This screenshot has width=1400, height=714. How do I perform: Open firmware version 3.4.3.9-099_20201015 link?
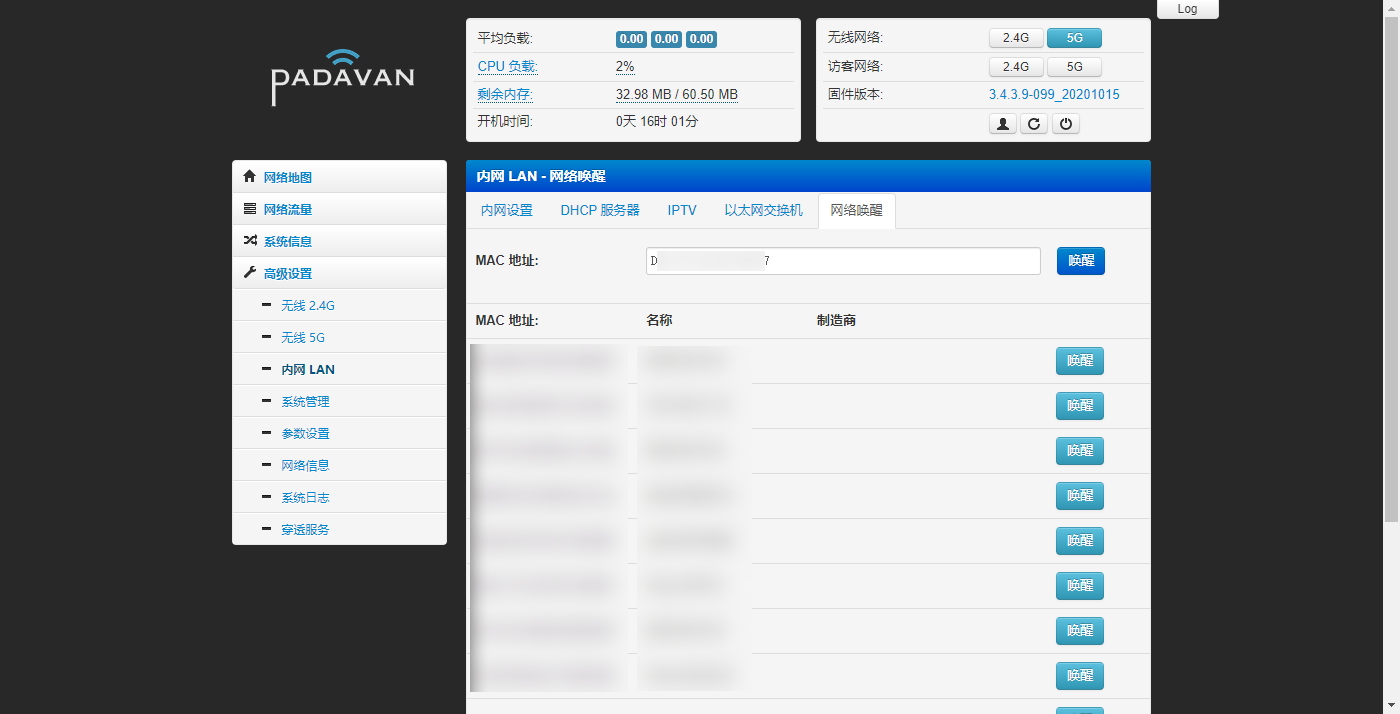point(1054,95)
